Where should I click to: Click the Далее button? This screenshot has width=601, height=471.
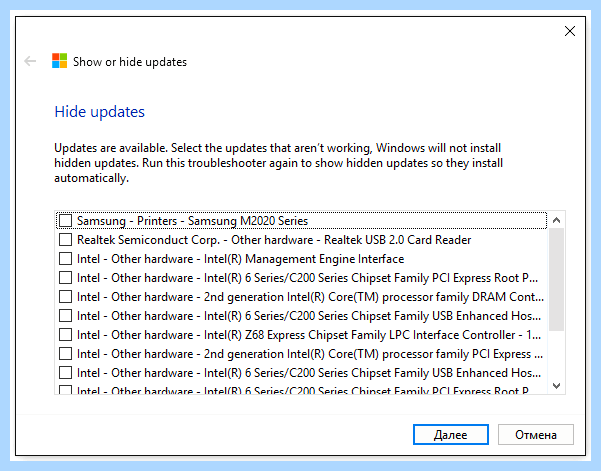pos(451,435)
